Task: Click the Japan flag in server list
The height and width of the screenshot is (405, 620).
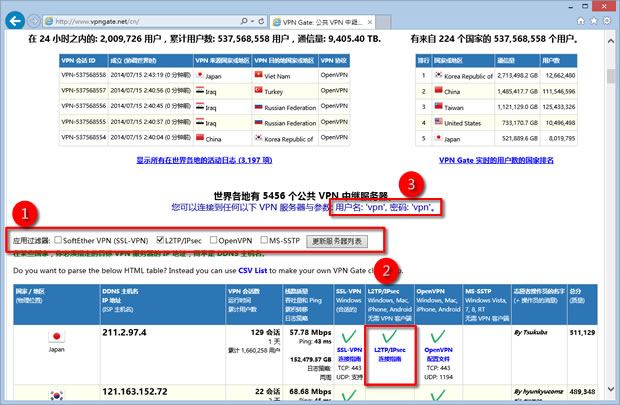Action: click(57, 336)
